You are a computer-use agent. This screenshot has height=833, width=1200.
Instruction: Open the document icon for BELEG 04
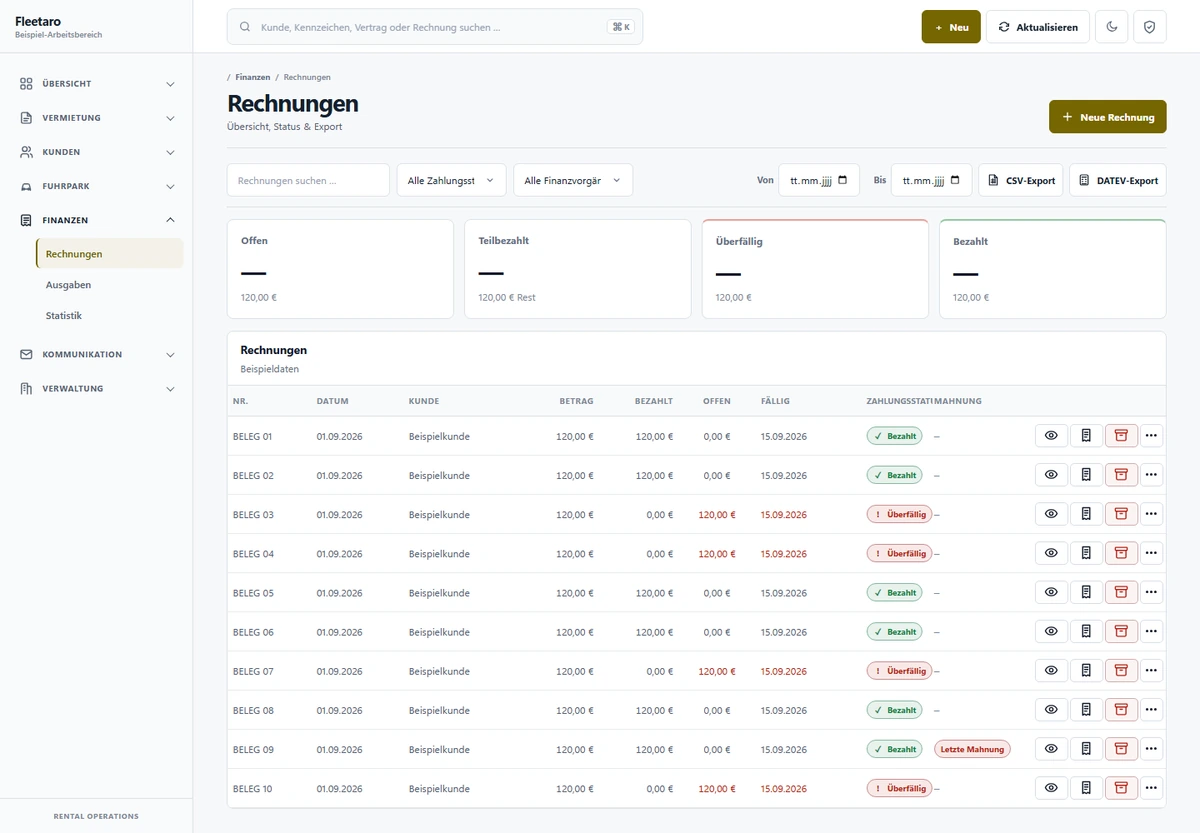point(1086,553)
